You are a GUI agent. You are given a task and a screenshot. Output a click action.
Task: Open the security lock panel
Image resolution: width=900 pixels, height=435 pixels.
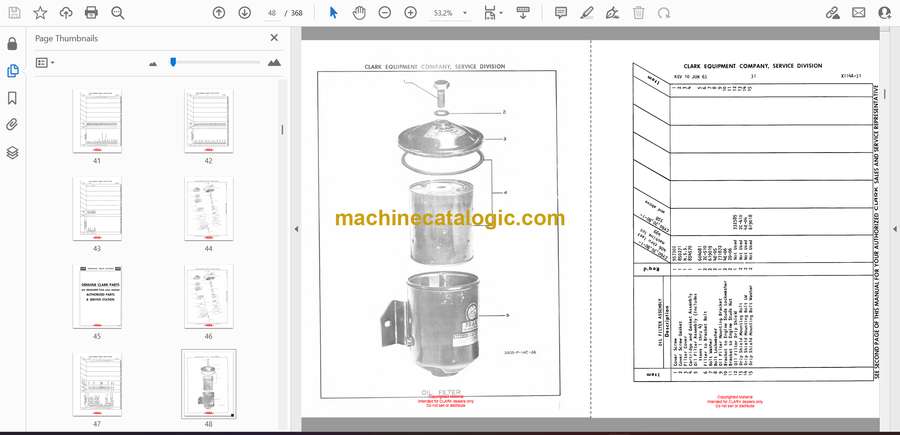pos(13,44)
